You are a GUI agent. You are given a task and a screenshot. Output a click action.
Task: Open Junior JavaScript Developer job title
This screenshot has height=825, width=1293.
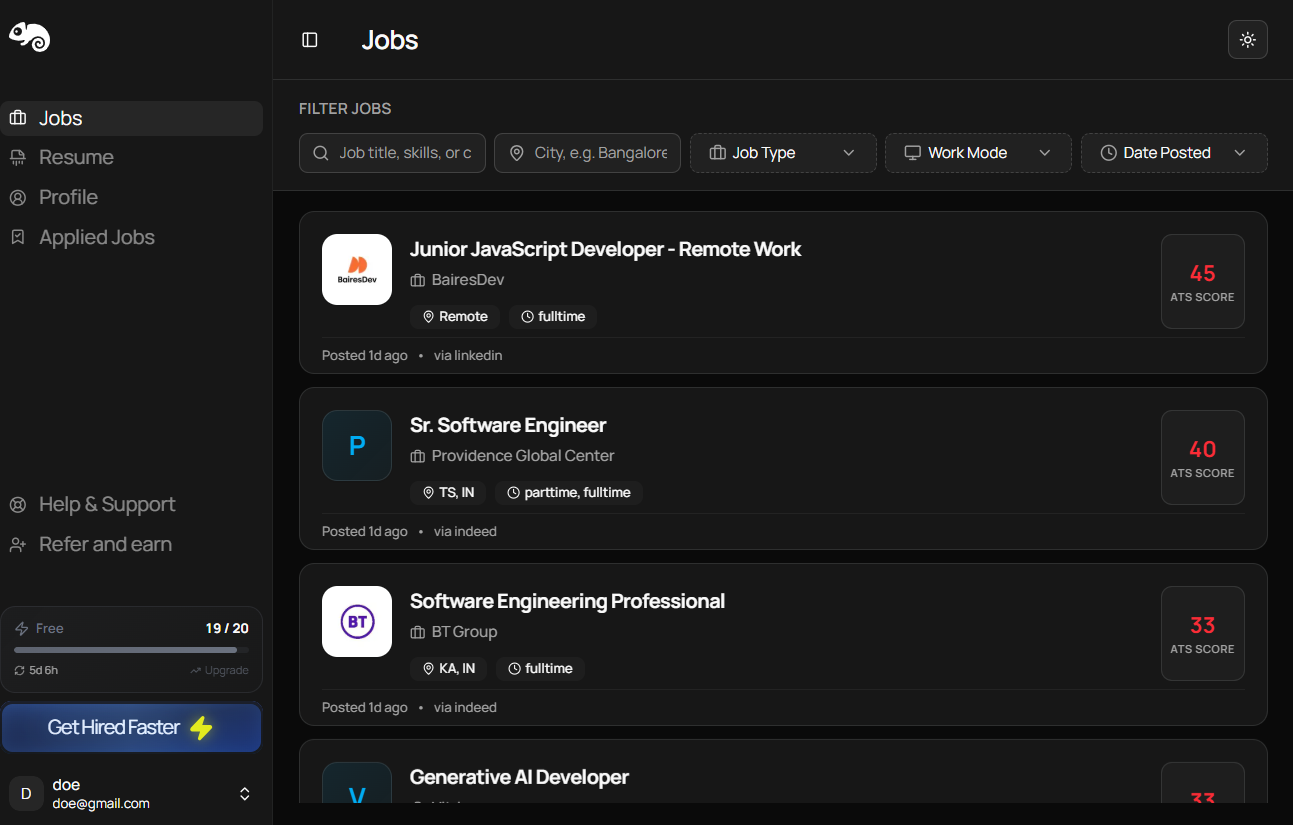(605, 249)
